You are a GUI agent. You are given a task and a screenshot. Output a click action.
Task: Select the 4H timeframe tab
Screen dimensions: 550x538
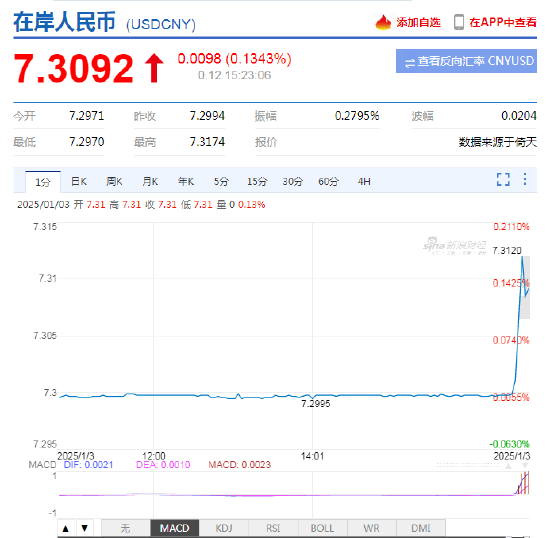364,182
